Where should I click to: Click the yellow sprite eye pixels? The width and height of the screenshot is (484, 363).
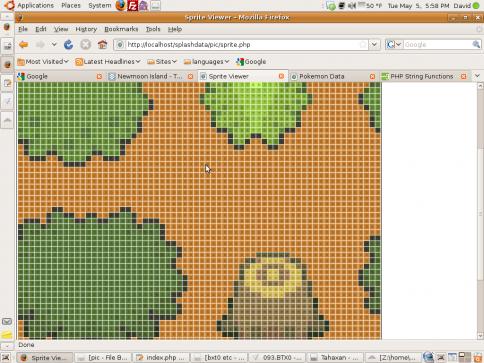273,275
